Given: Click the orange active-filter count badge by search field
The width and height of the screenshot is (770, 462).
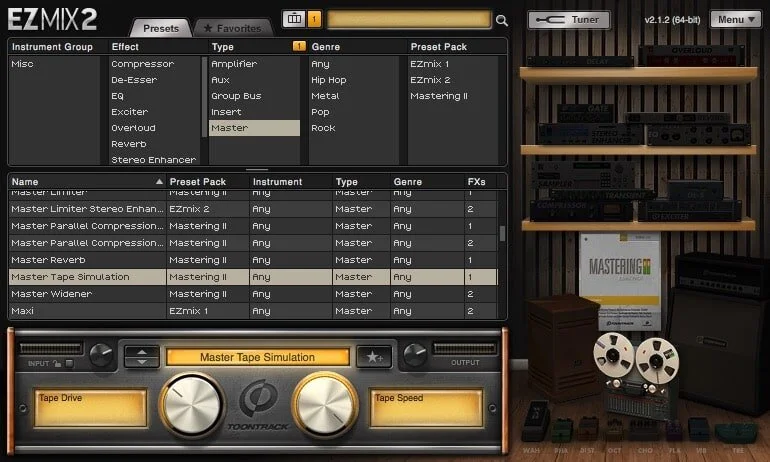Looking at the screenshot, I should (x=314, y=20).
